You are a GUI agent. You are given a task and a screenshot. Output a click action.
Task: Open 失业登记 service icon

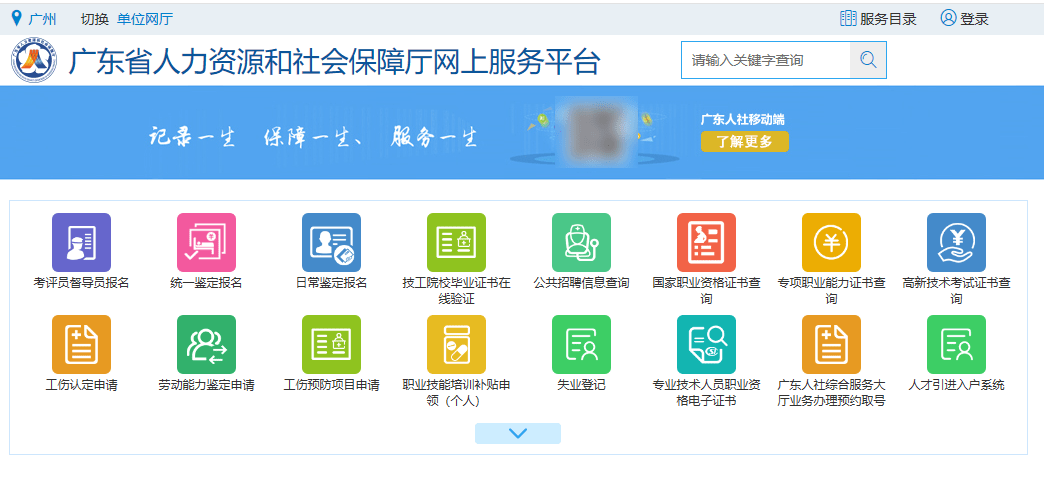point(581,345)
